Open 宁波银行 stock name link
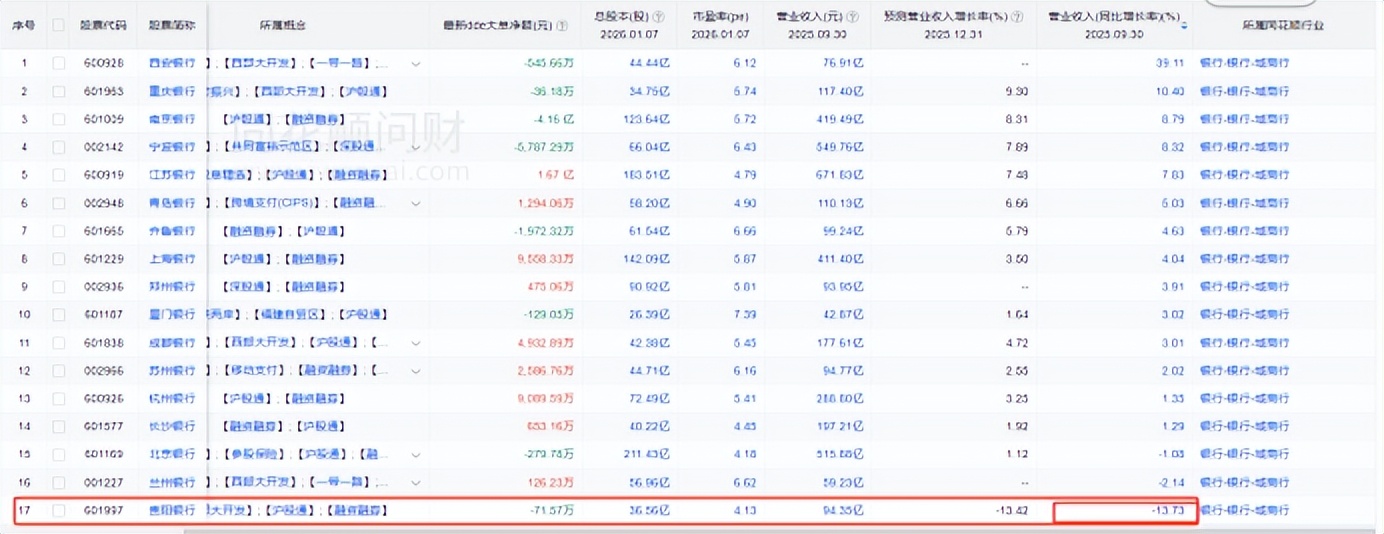Viewport: 1384px width, 534px height. pyautogui.click(x=172, y=147)
